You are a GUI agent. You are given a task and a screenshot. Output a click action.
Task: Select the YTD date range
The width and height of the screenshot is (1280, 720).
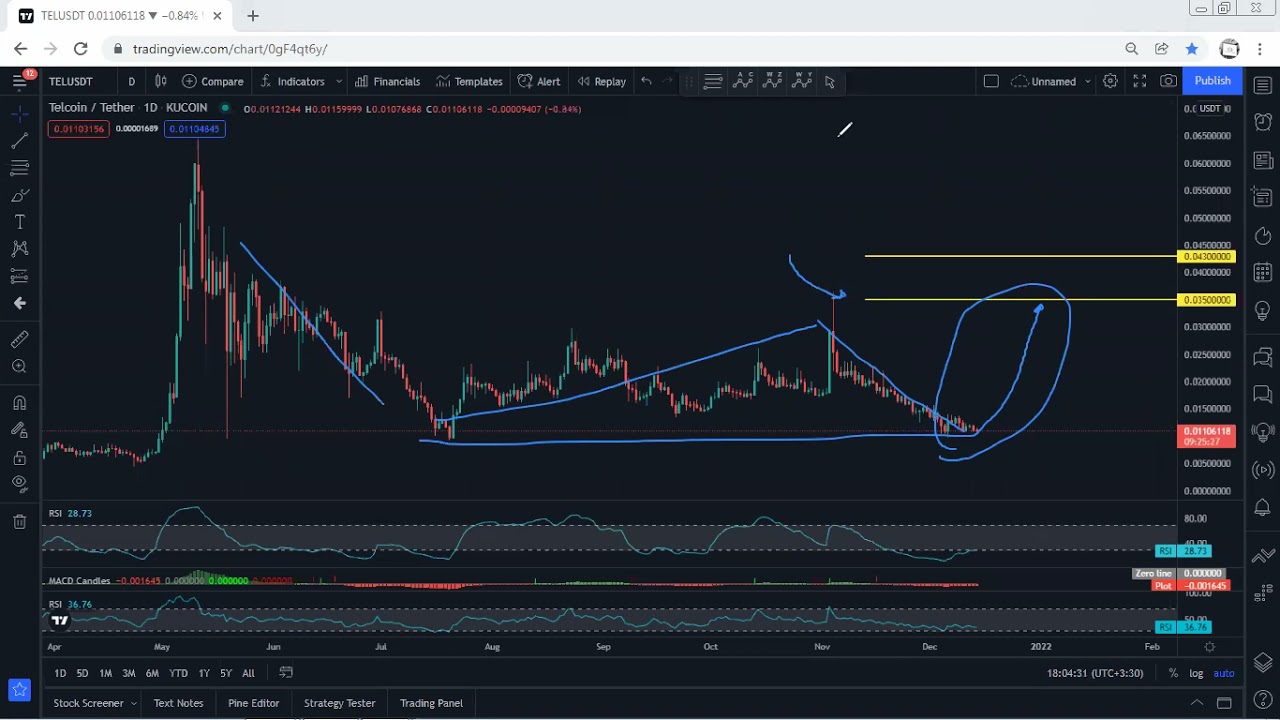(x=178, y=673)
